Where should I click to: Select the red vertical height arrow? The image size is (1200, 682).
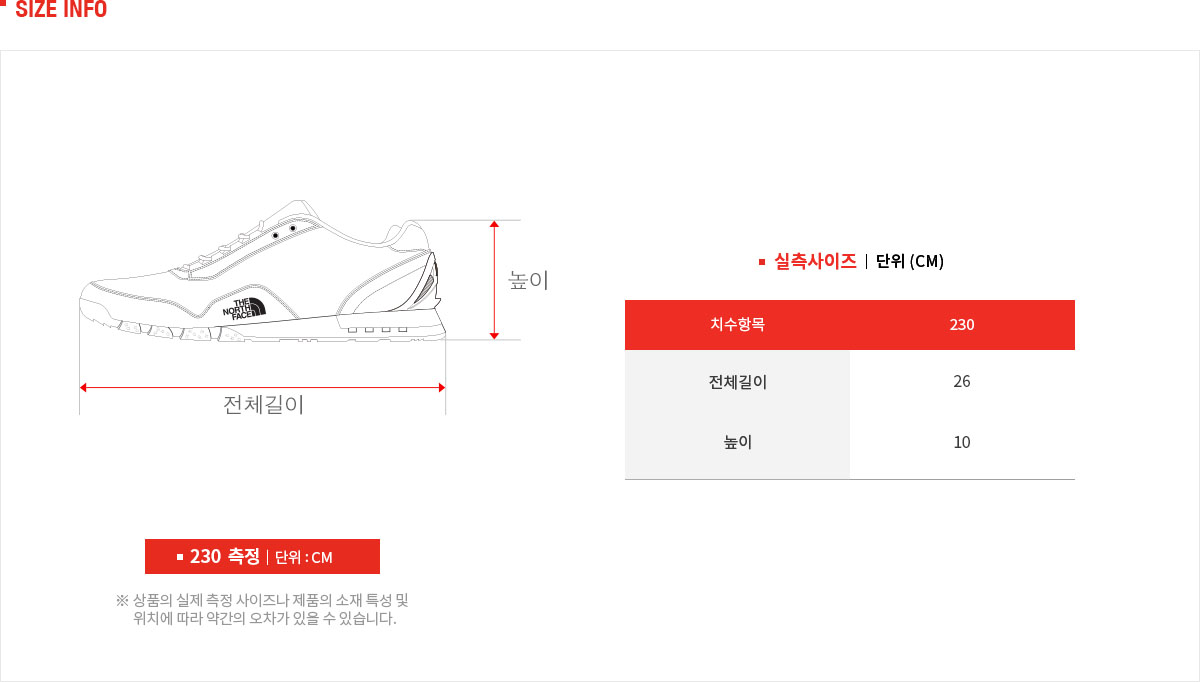tap(494, 280)
